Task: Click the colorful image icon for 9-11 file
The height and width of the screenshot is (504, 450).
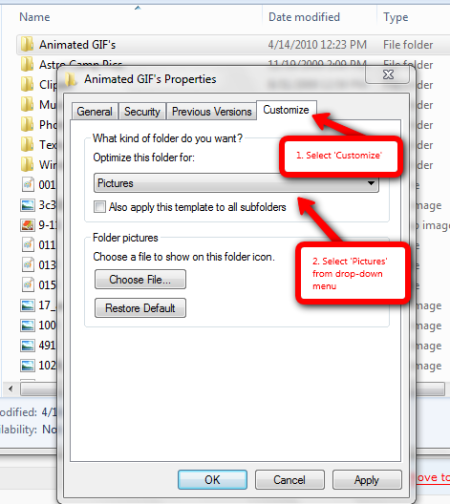Action: click(x=27, y=225)
